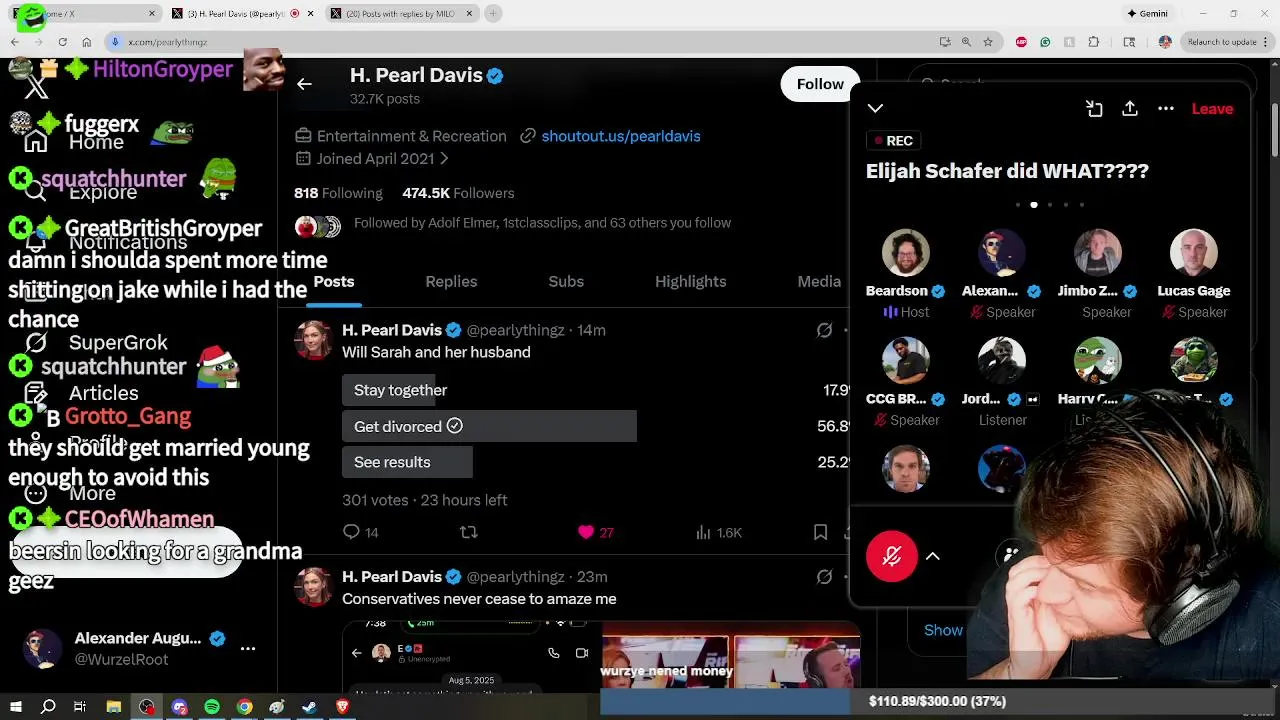Bookmark the poll post
Image resolution: width=1280 pixels, height=720 pixels.
tap(820, 532)
